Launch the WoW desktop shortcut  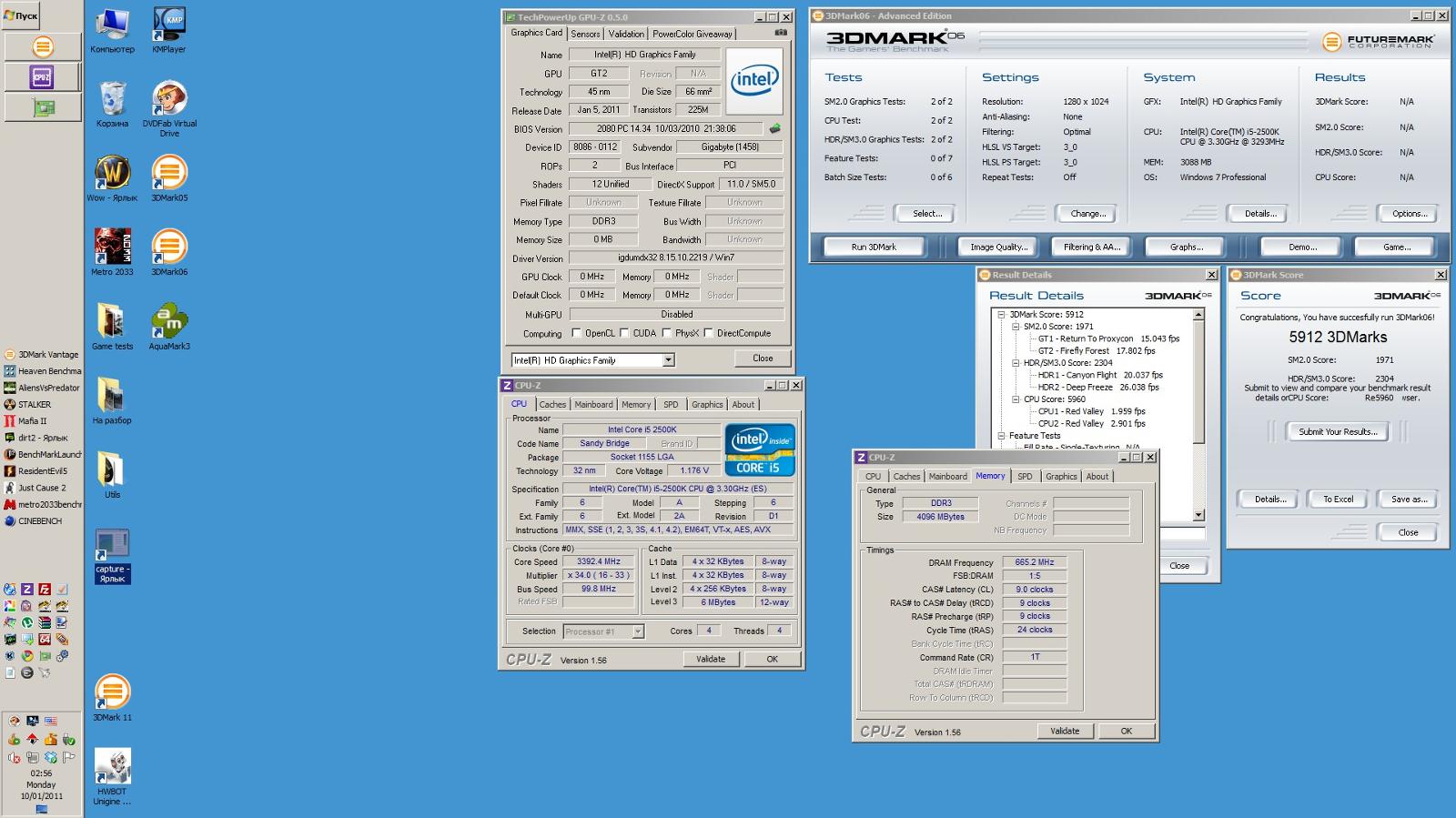[x=112, y=178]
